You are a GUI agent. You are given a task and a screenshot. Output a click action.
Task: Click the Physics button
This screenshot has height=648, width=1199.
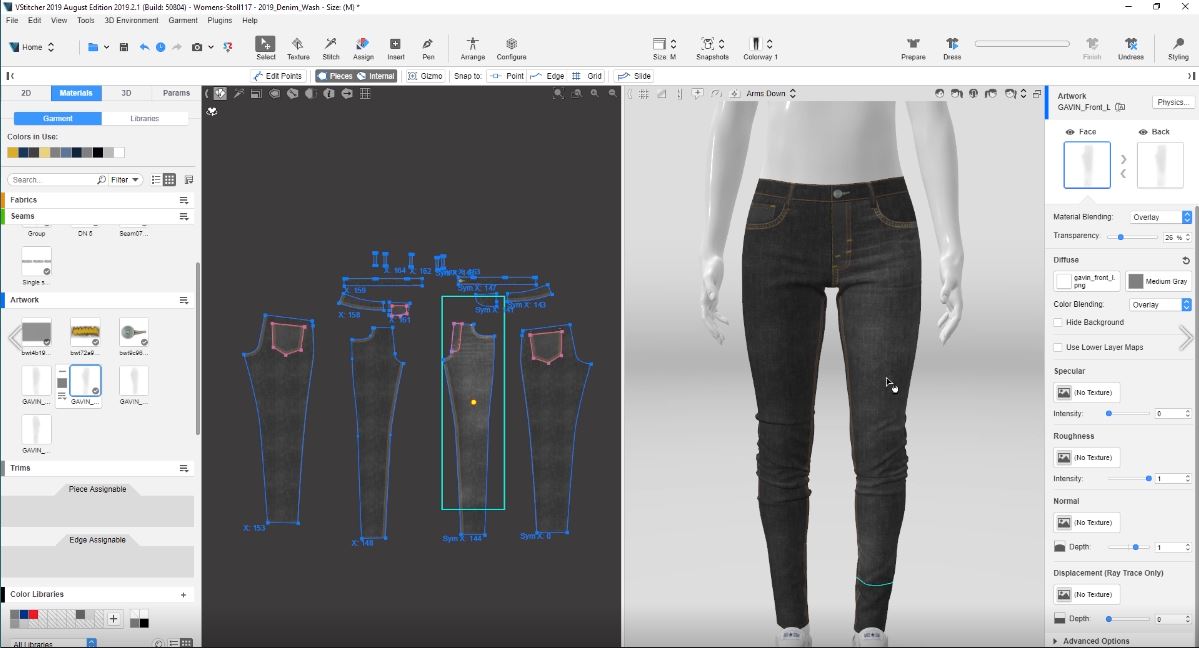click(x=1172, y=102)
